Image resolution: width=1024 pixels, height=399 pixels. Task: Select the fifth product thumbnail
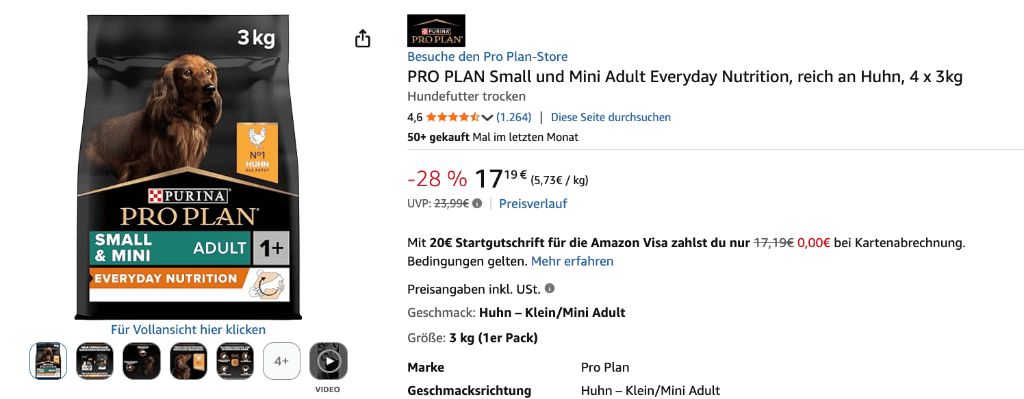[235, 361]
